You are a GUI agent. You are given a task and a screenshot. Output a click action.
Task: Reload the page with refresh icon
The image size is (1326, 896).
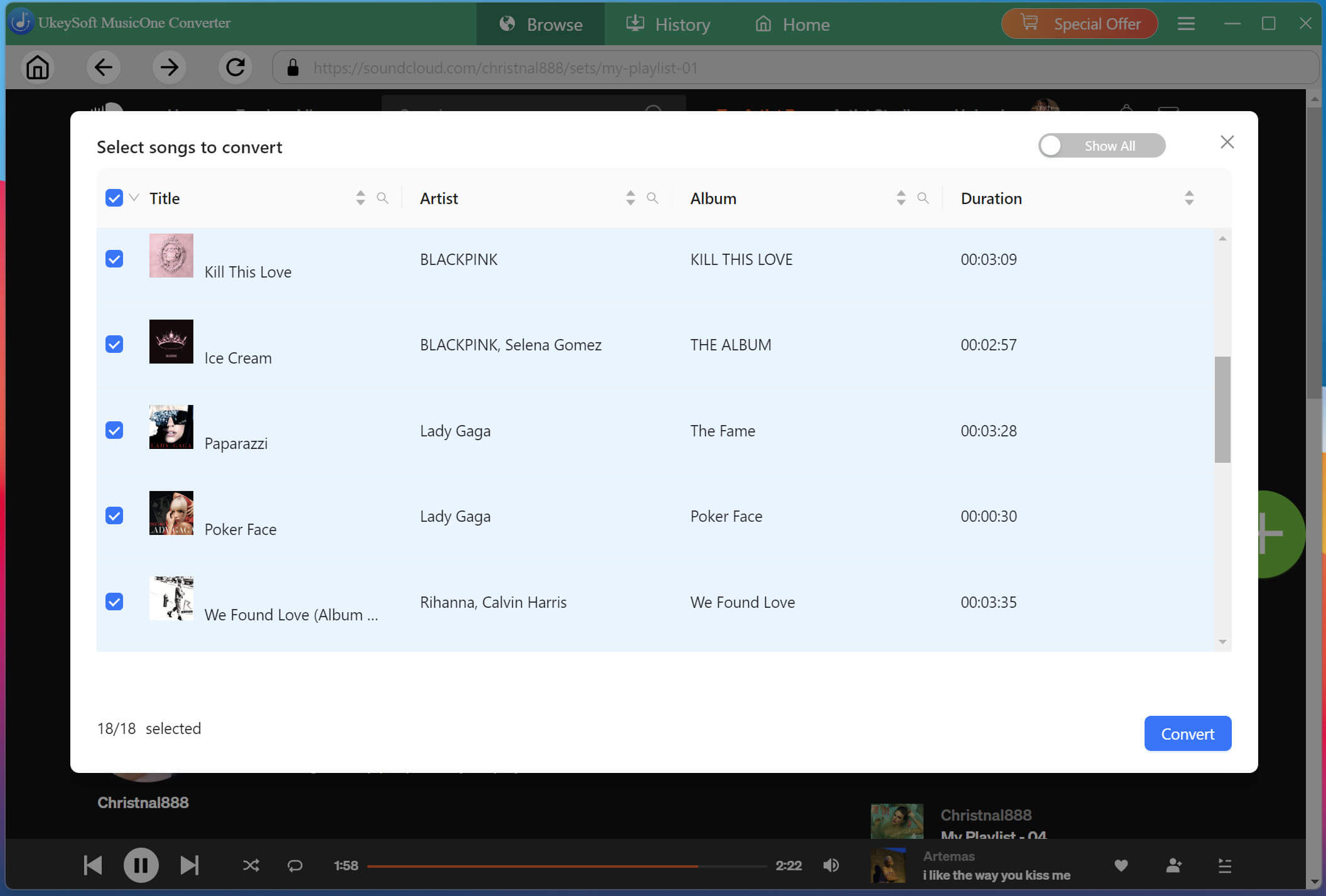point(235,67)
